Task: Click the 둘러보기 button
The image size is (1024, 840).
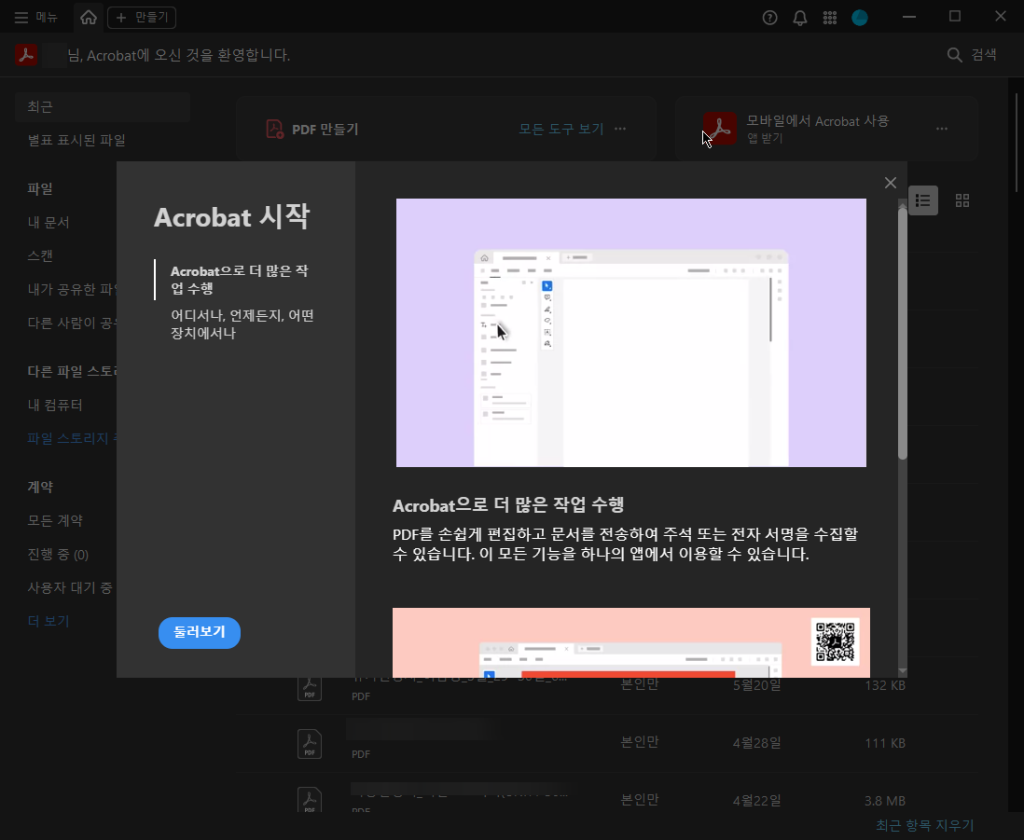Action: pyautogui.click(x=199, y=633)
